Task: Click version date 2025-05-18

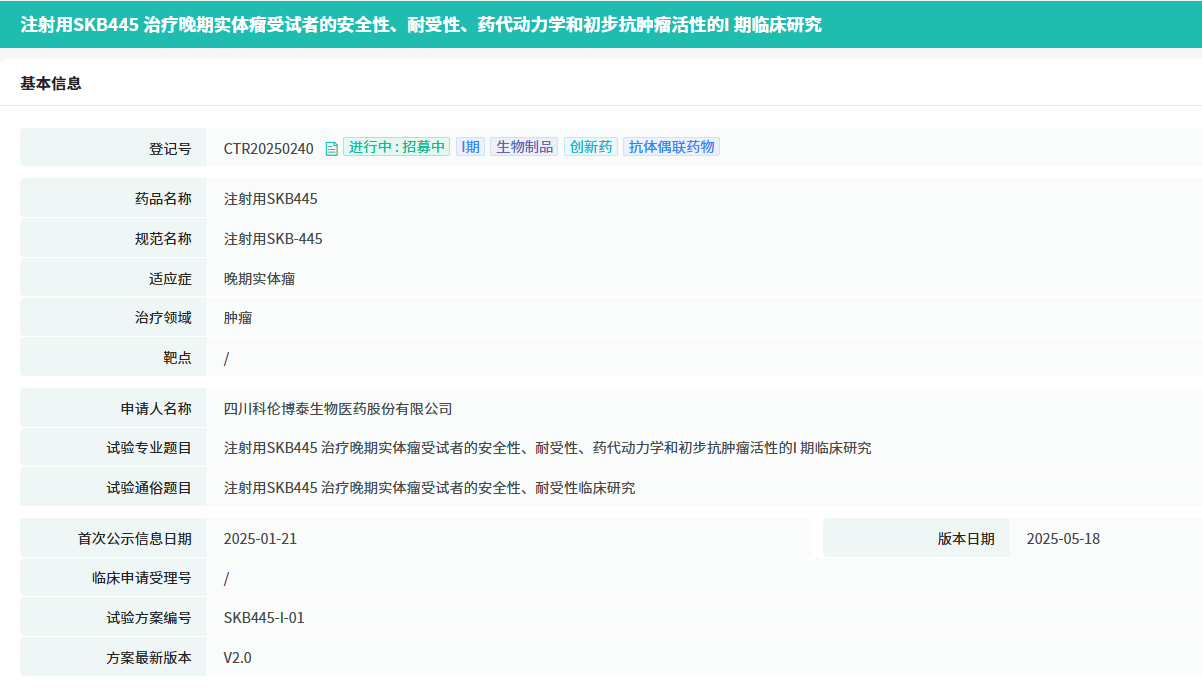Action: (1063, 539)
